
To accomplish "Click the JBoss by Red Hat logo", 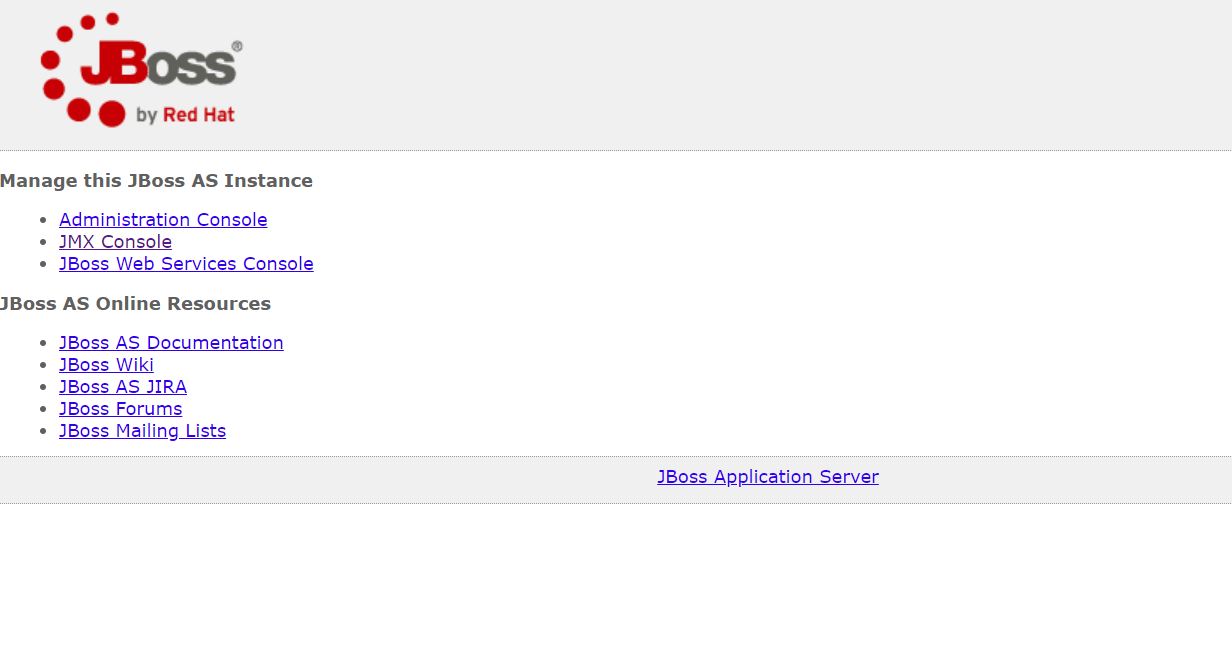I will pyautogui.click(x=141, y=70).
